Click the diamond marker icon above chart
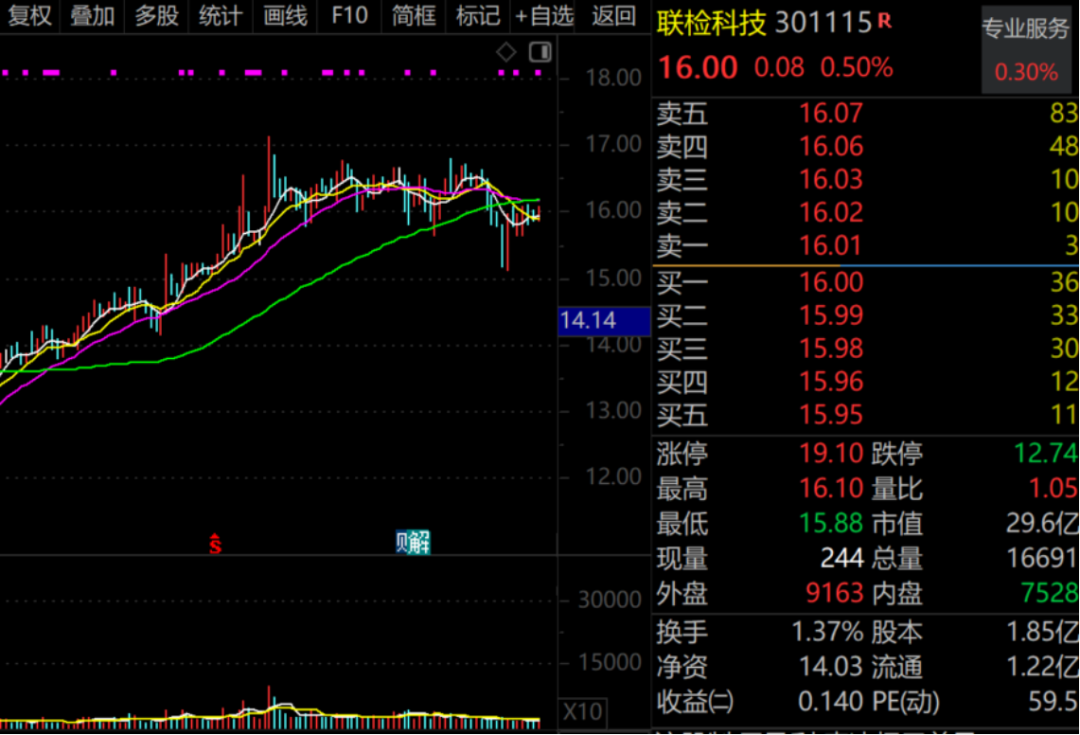 (507, 52)
